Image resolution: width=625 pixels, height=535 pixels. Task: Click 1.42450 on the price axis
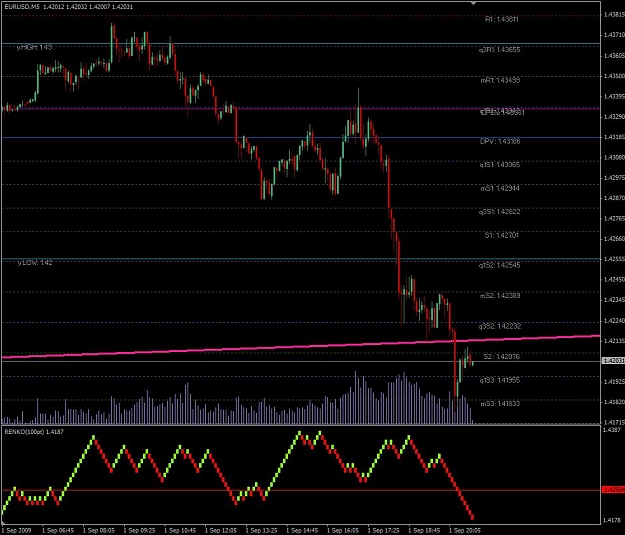614,279
